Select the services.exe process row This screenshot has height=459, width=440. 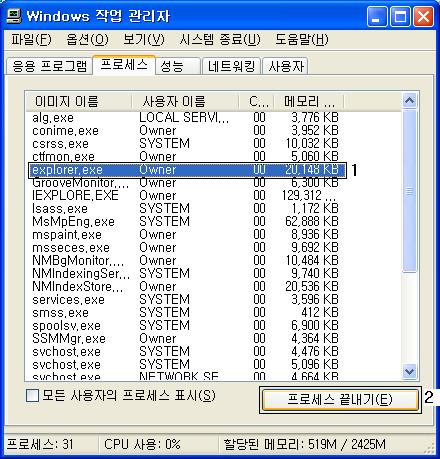(x=186, y=300)
